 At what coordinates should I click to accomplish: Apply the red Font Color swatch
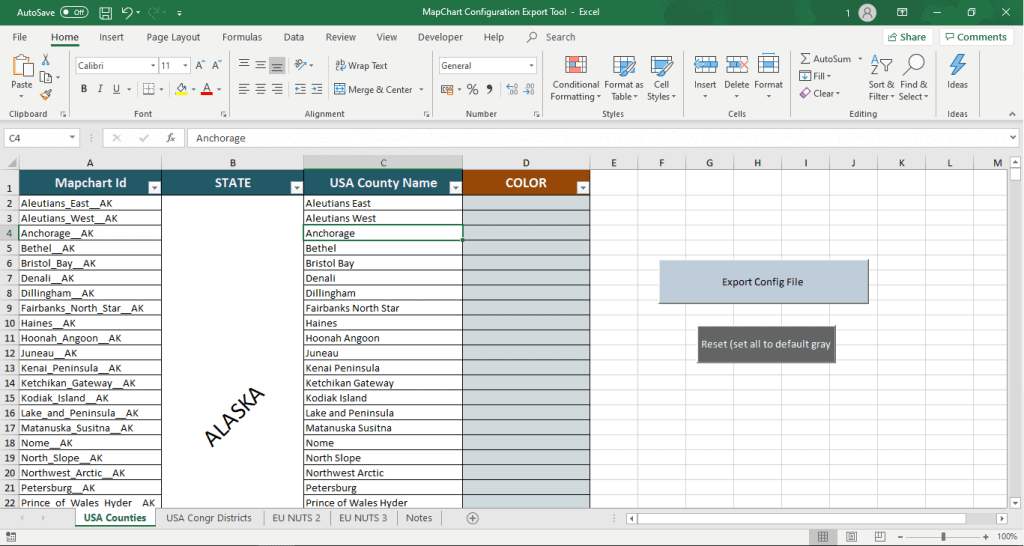207,89
